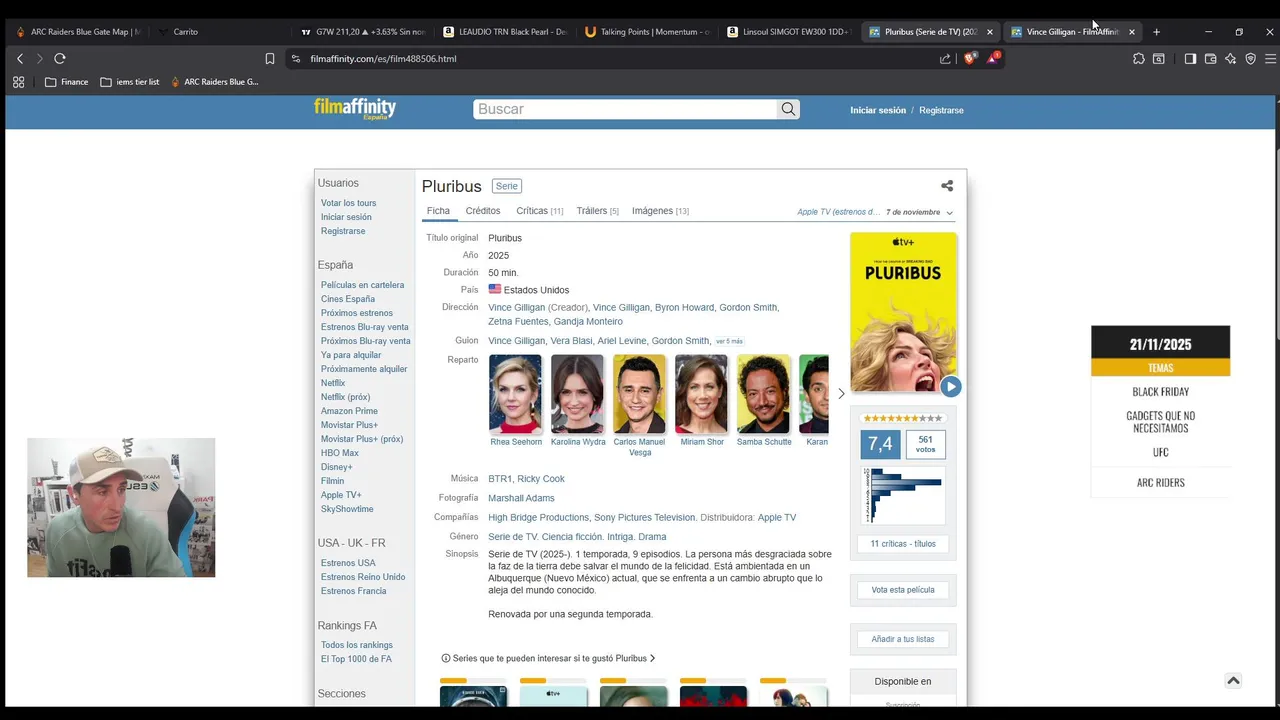Open '11 críticas - títulos' link
The width and height of the screenshot is (1280, 720).
903,544
